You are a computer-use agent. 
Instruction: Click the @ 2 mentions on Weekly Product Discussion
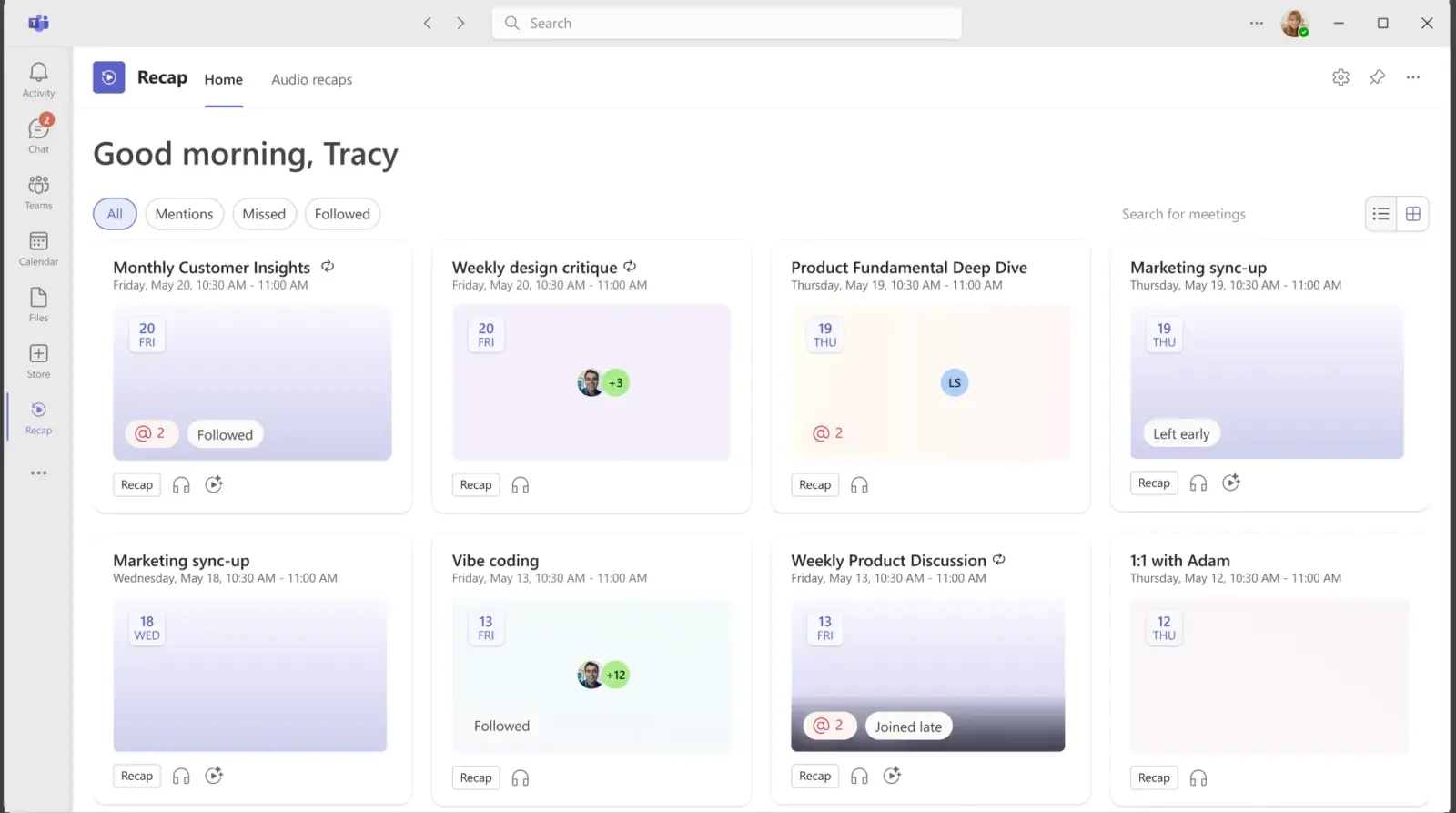828,726
